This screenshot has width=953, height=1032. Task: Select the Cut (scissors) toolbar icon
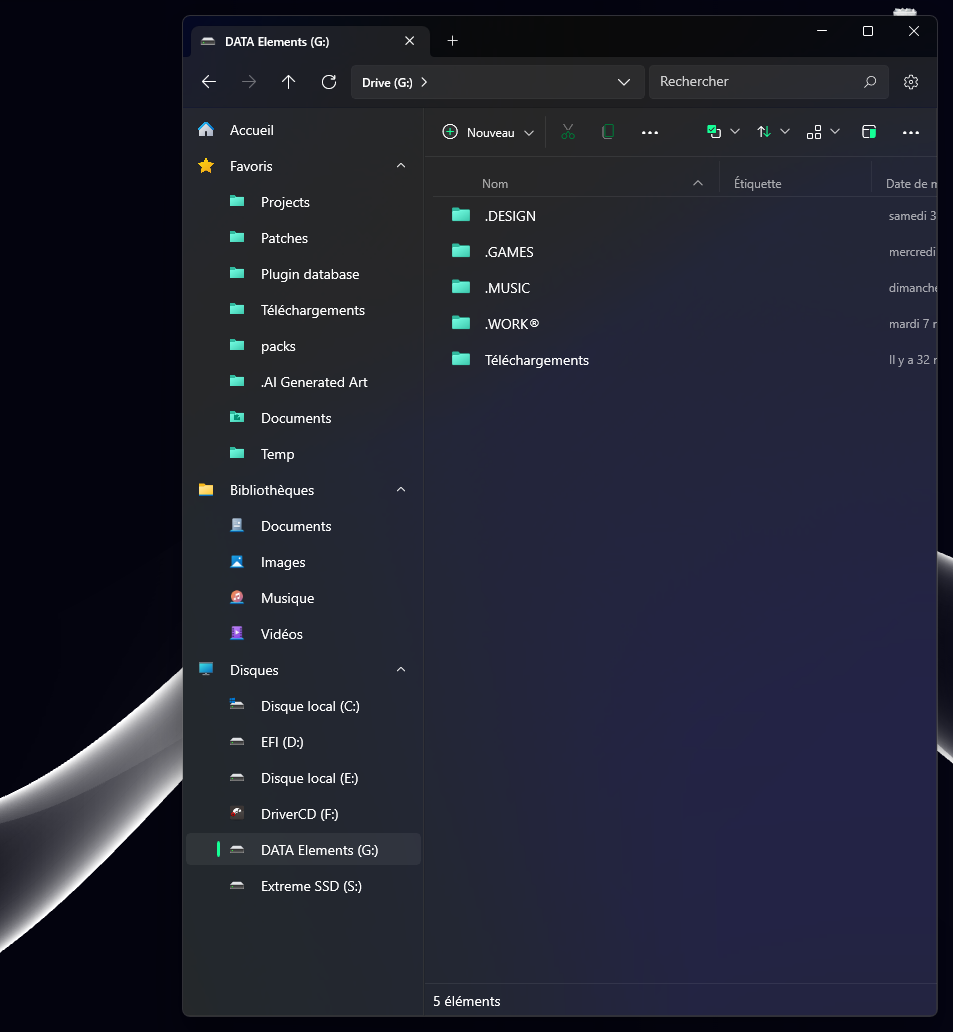coord(568,131)
